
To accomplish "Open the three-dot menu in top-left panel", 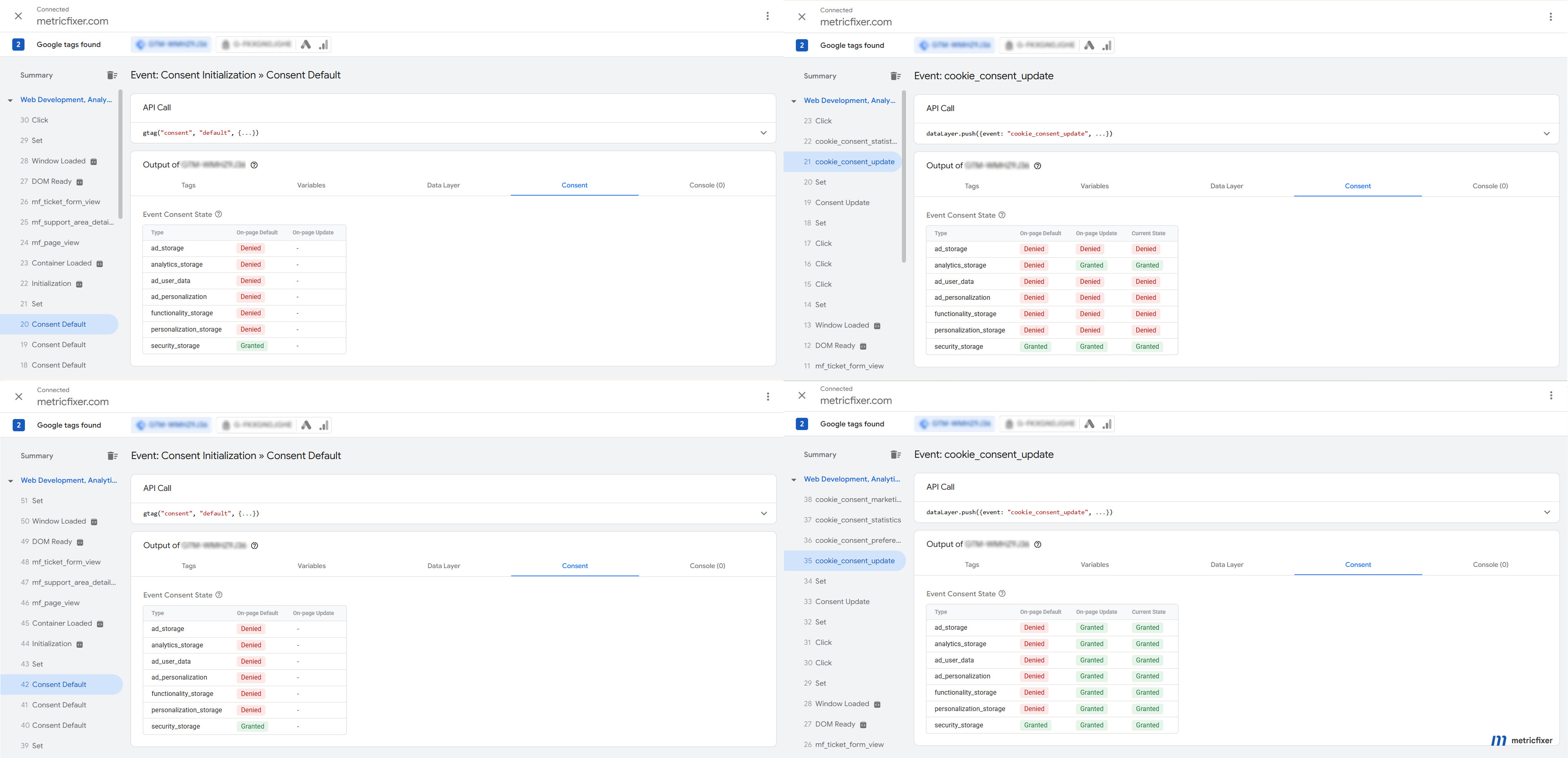I will pos(768,16).
